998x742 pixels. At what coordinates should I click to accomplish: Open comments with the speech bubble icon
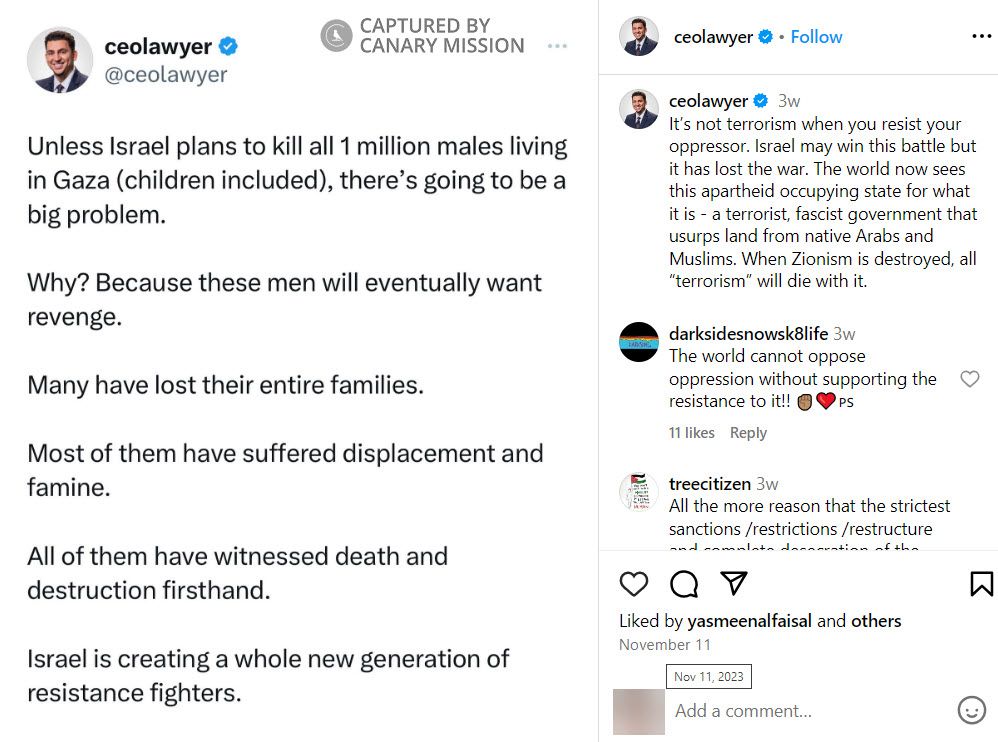(x=684, y=584)
